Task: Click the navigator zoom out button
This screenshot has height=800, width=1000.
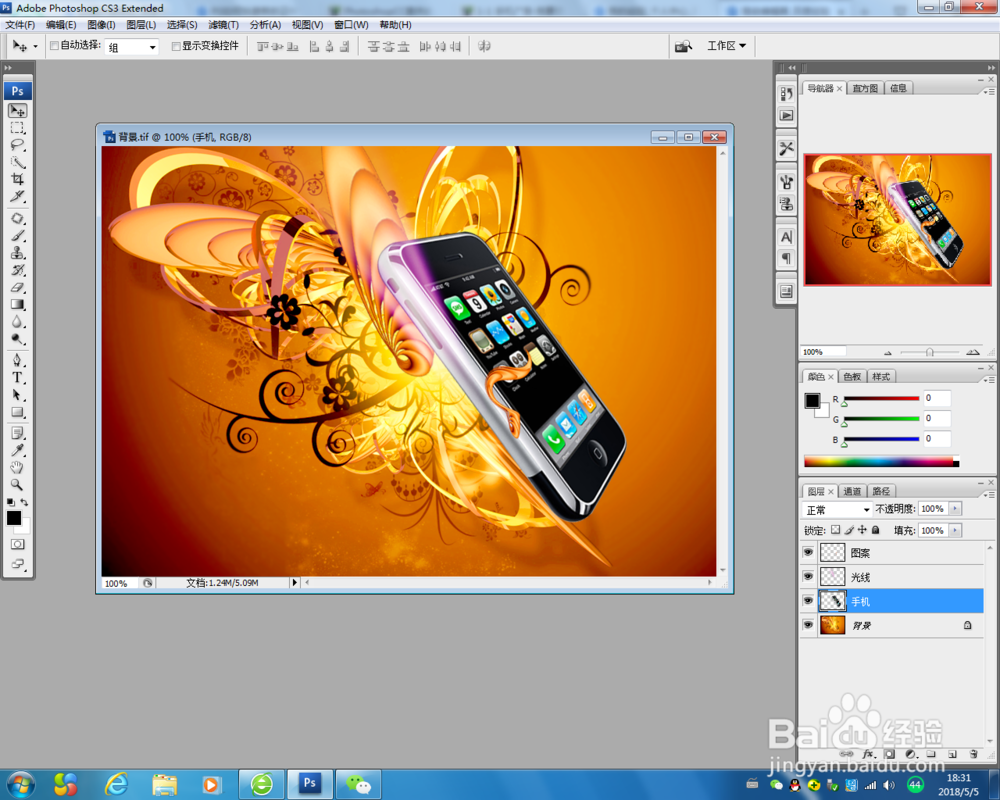Action: (x=888, y=352)
